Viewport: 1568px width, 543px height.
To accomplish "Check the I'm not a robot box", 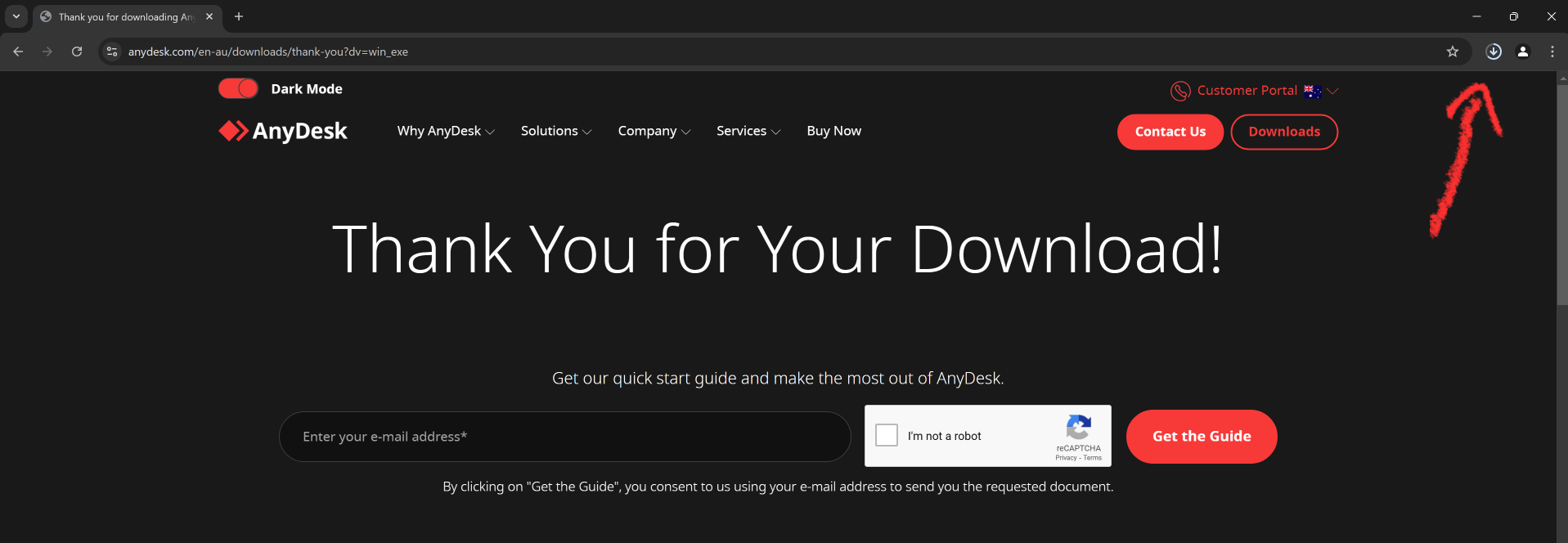I will coord(887,435).
